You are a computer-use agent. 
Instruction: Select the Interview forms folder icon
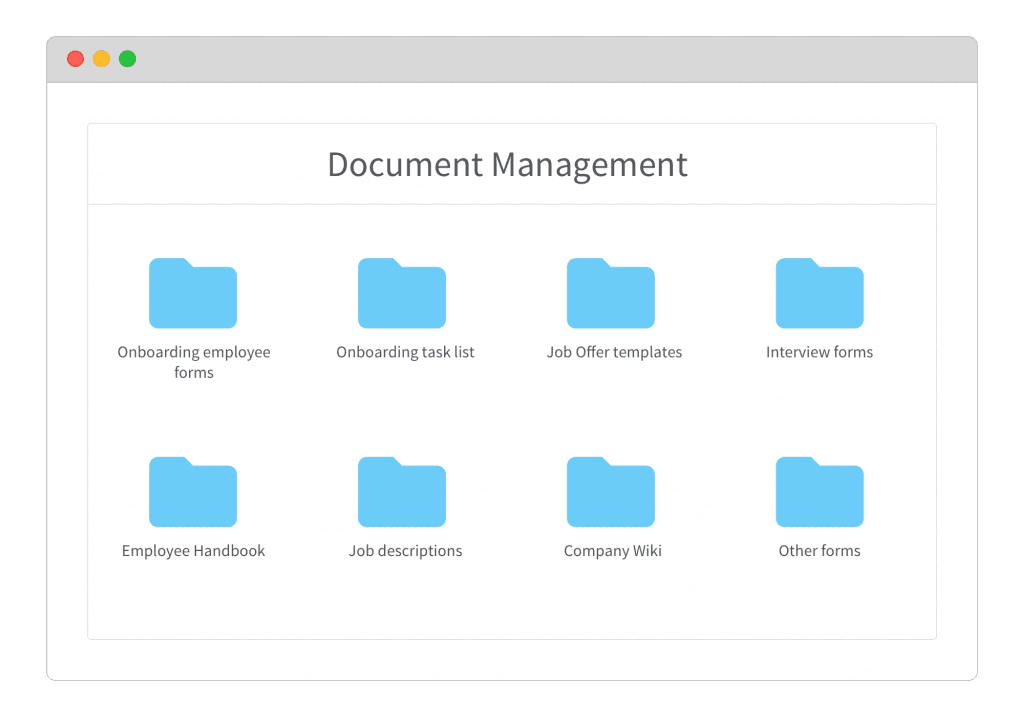[820, 294]
